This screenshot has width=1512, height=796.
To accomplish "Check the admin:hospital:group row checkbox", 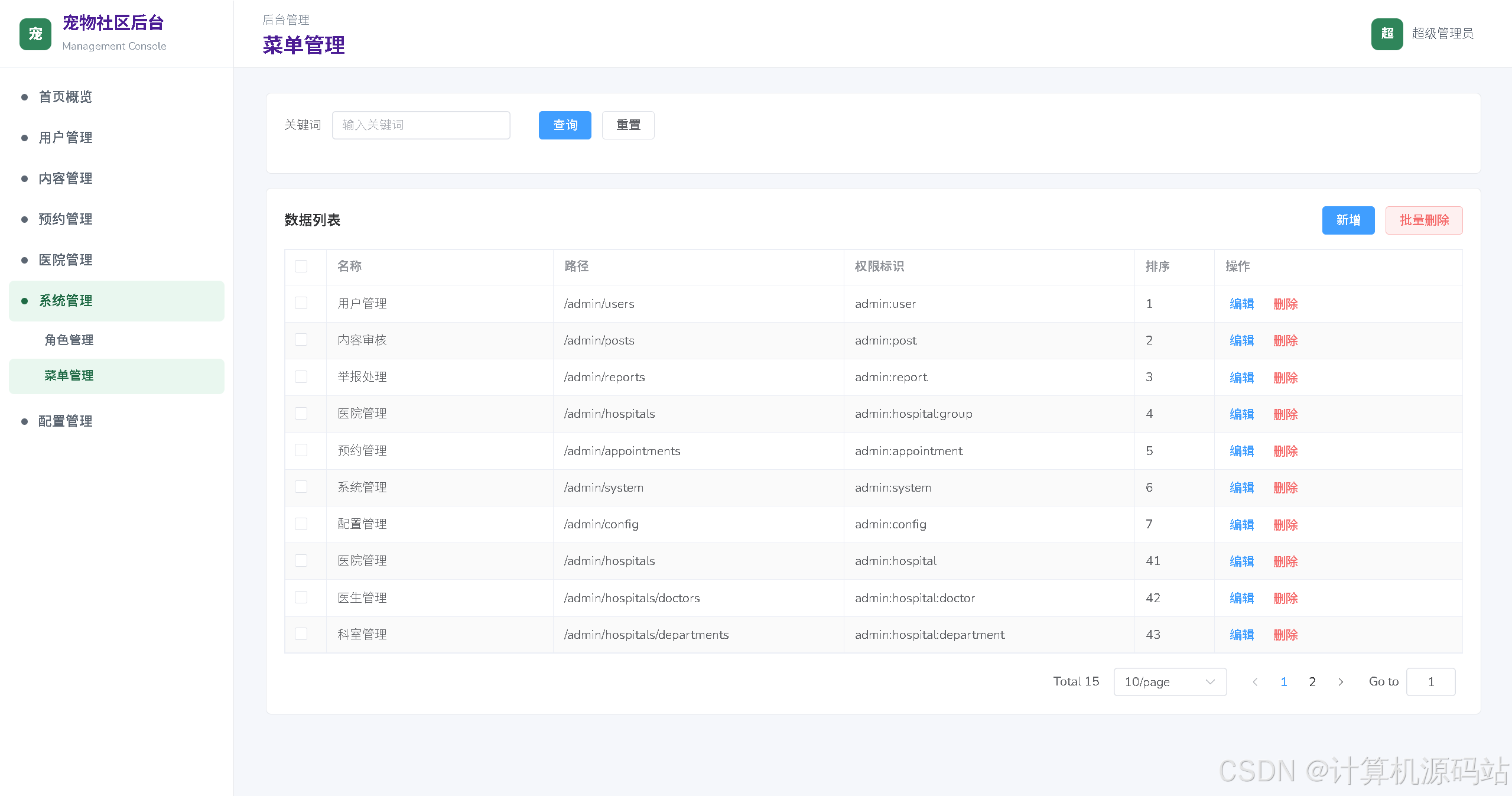I will (x=301, y=414).
